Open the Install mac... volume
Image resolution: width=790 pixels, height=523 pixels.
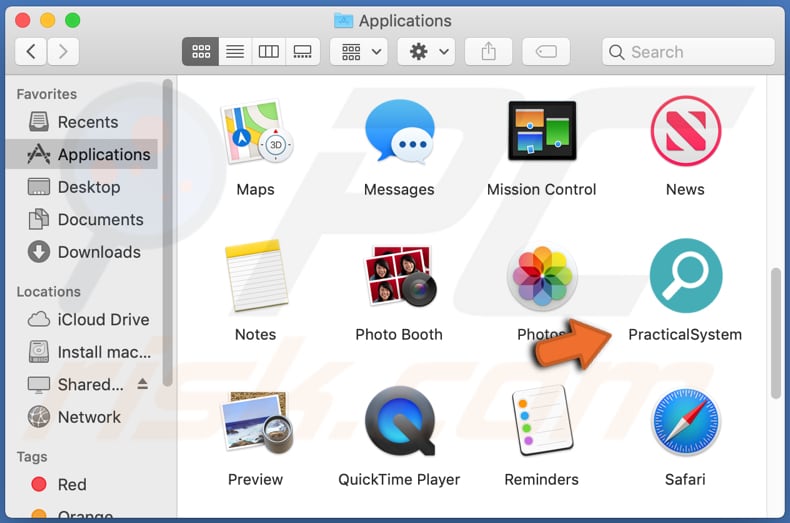[82, 352]
